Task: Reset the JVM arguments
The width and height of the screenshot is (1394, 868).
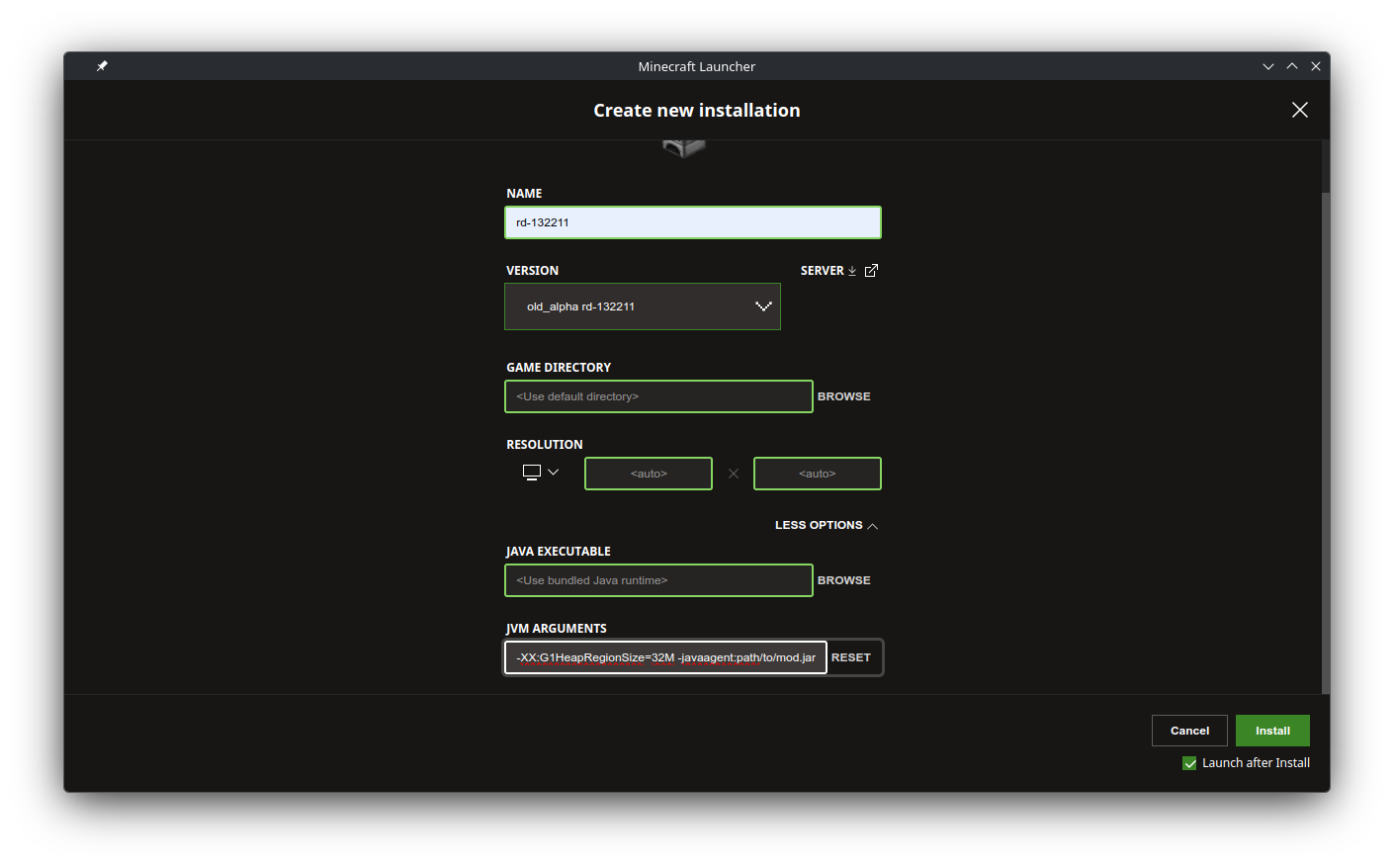Action: click(x=851, y=657)
